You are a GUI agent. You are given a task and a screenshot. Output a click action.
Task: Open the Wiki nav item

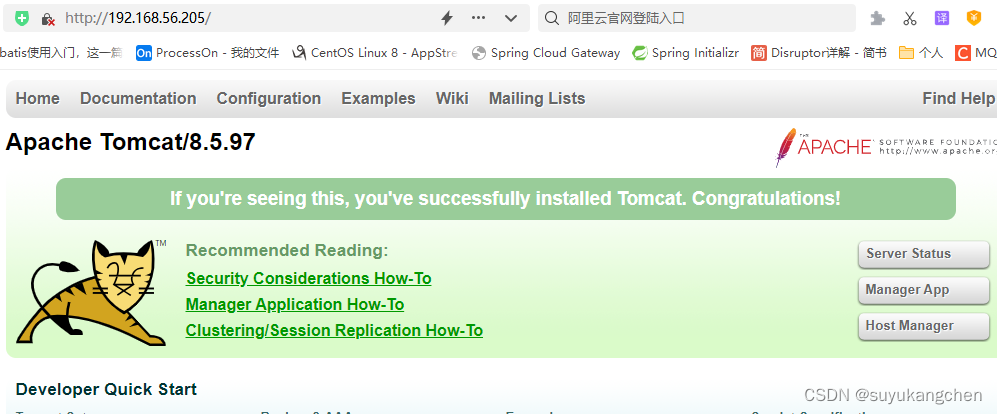click(452, 99)
